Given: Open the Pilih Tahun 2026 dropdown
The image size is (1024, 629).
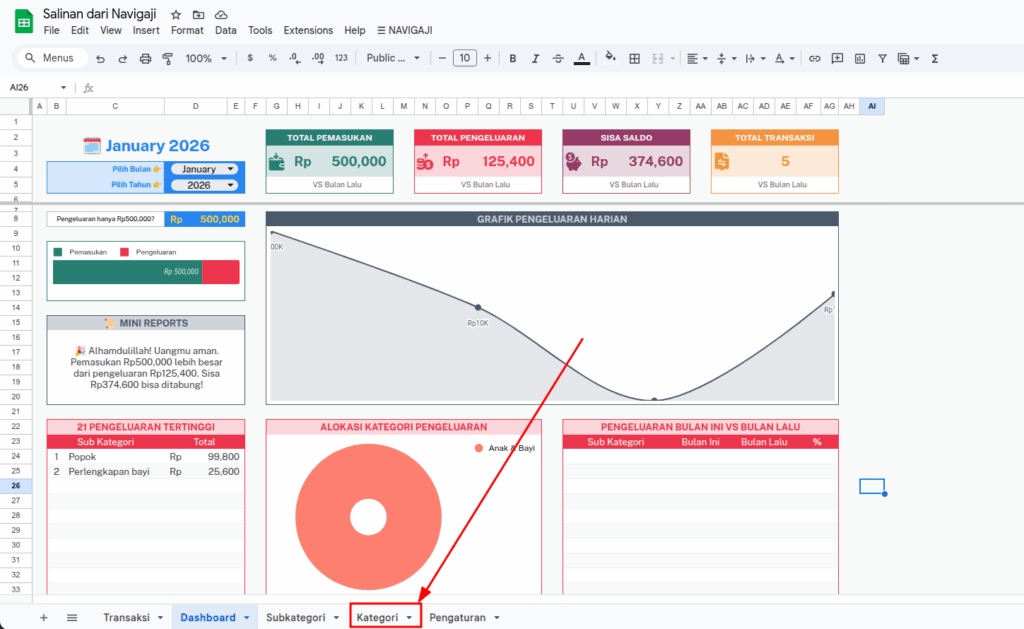Looking at the screenshot, I should (x=204, y=185).
